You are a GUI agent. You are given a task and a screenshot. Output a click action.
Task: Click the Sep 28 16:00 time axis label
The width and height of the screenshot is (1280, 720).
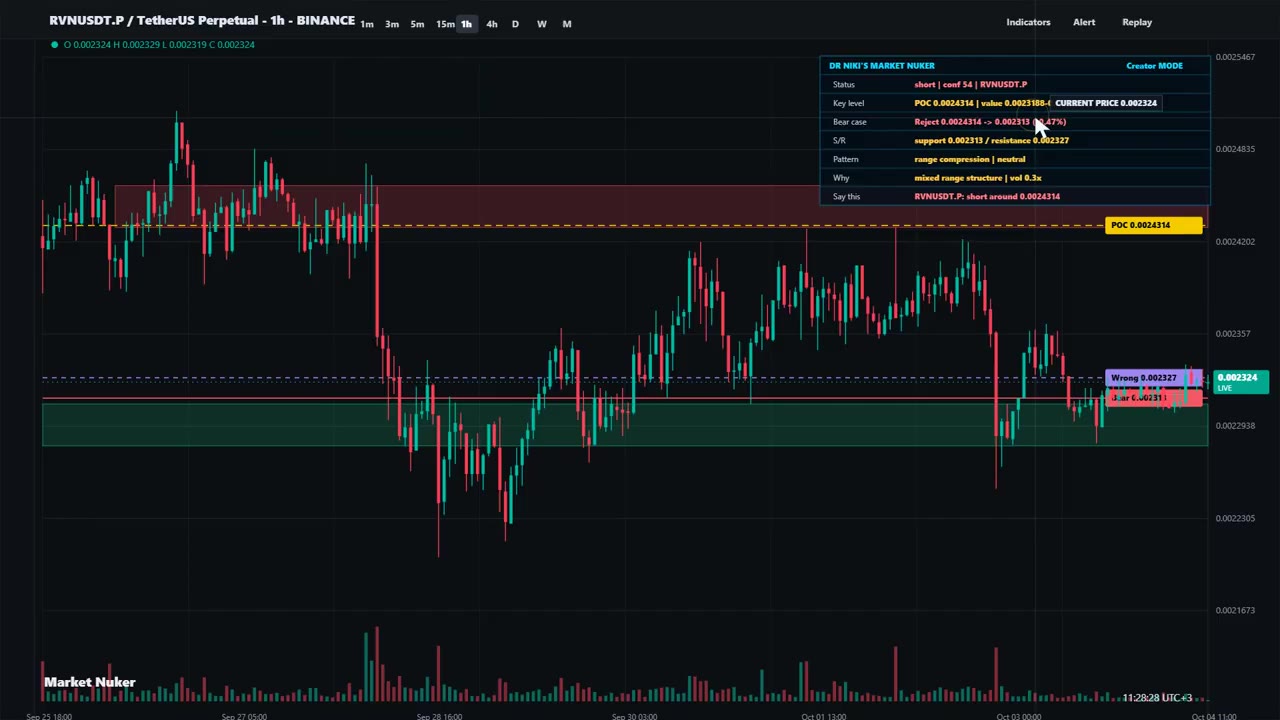439,716
